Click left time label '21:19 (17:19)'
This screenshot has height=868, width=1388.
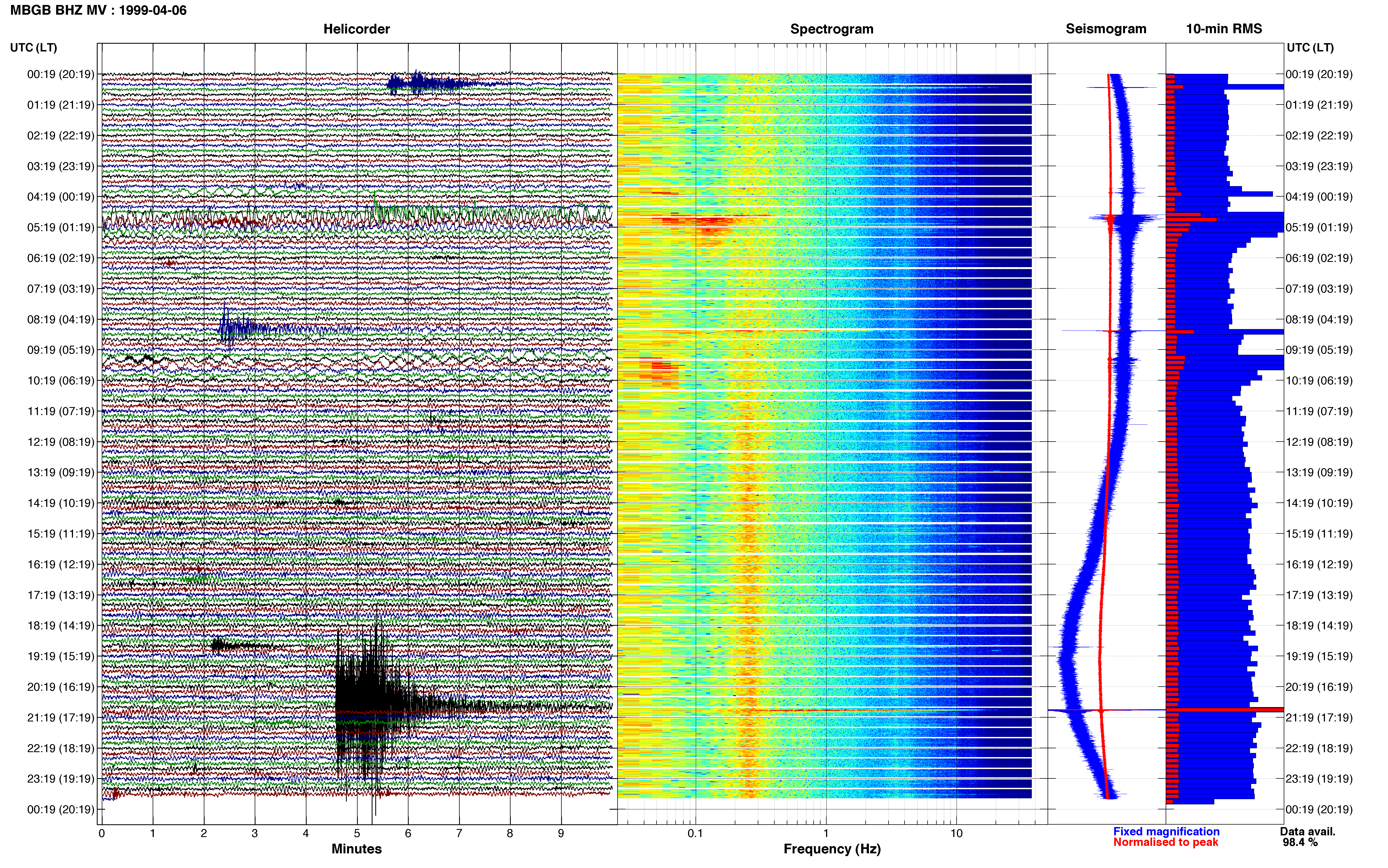click(x=61, y=718)
